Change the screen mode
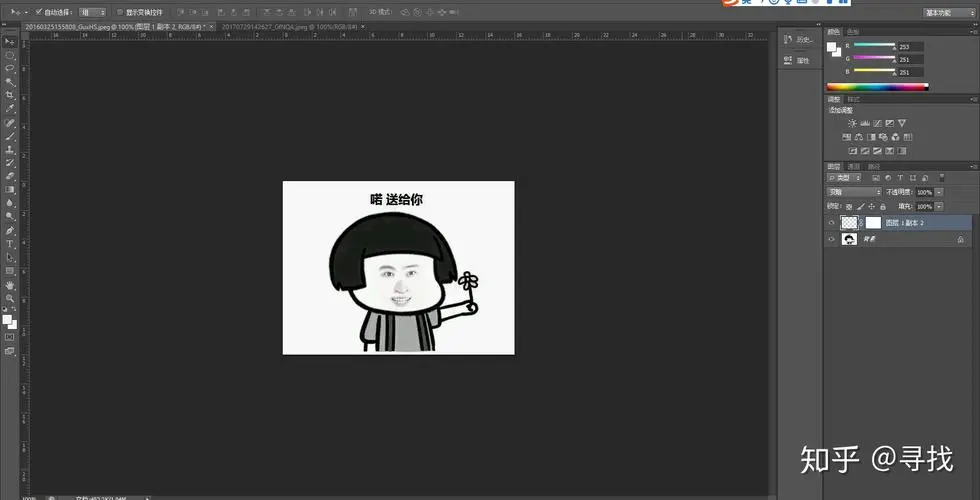 point(10,351)
